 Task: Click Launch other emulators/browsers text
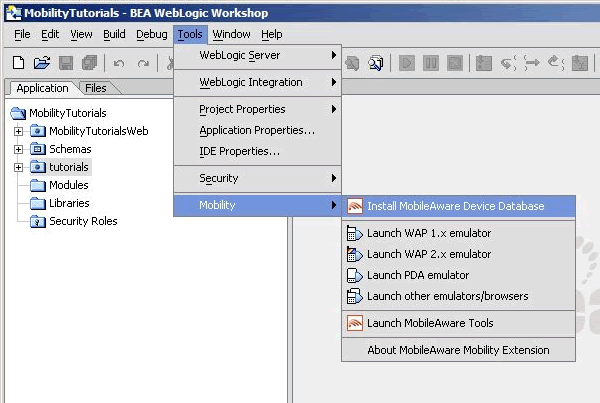tap(448, 296)
